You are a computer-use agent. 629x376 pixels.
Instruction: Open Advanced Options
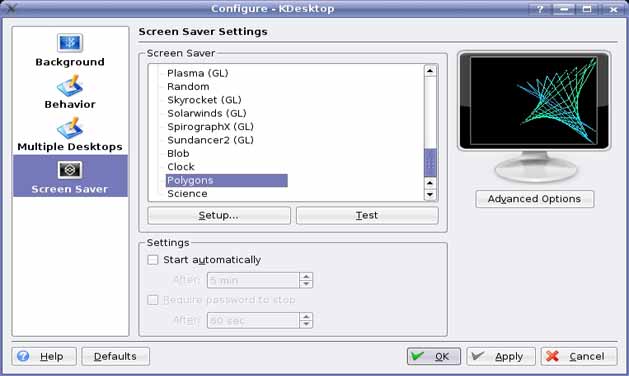(x=534, y=199)
